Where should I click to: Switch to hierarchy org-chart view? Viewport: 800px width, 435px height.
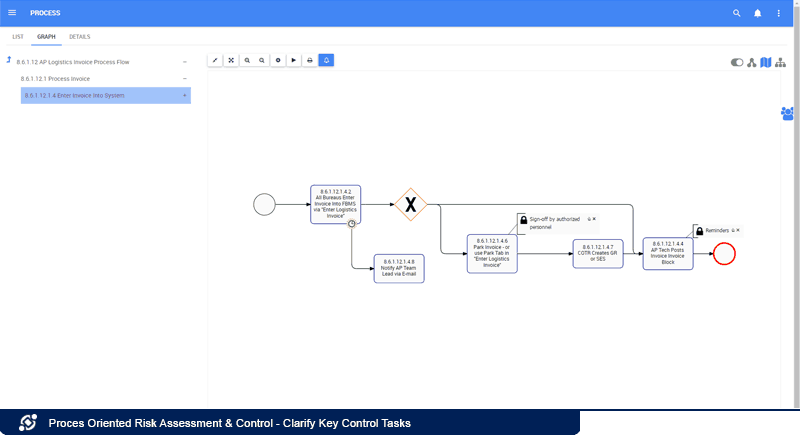click(x=780, y=62)
